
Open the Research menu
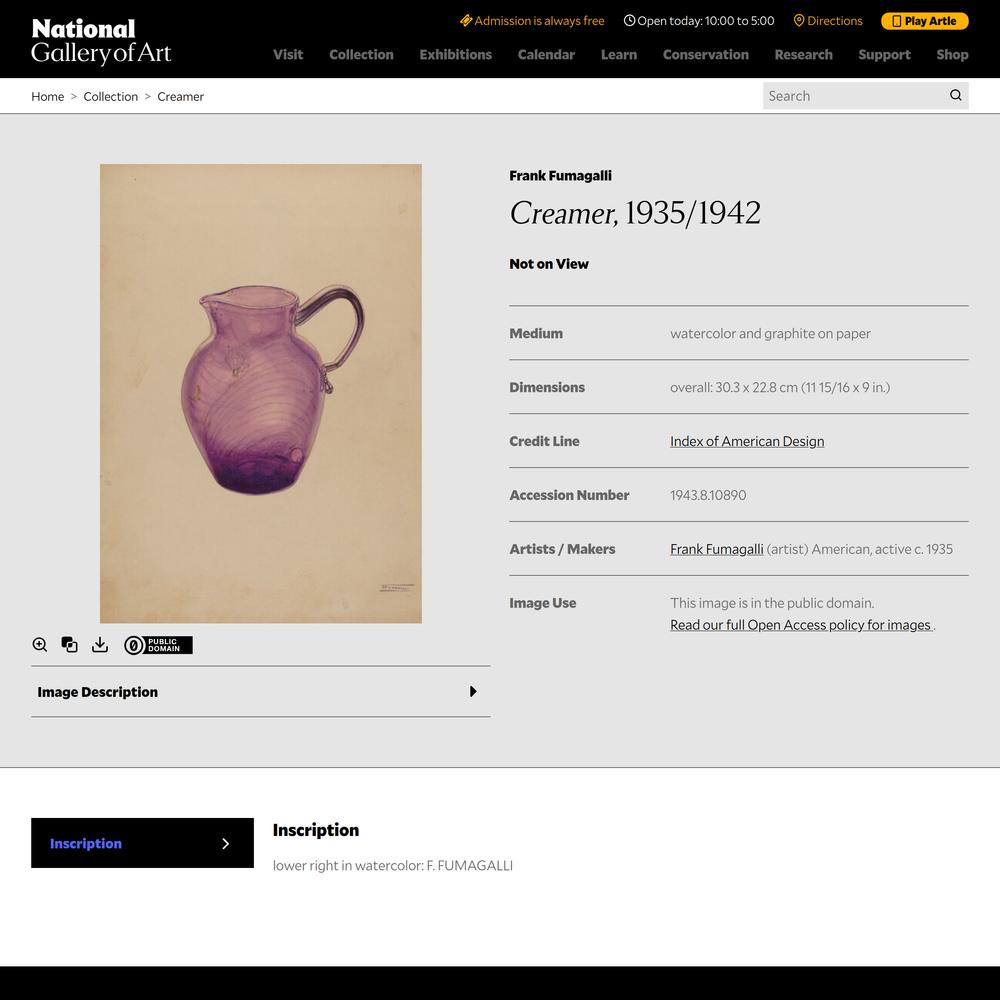coord(803,55)
